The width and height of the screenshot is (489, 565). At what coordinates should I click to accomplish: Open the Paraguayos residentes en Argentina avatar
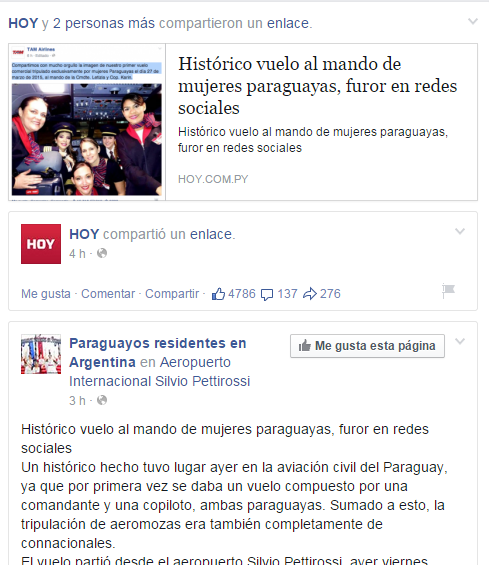point(41,354)
